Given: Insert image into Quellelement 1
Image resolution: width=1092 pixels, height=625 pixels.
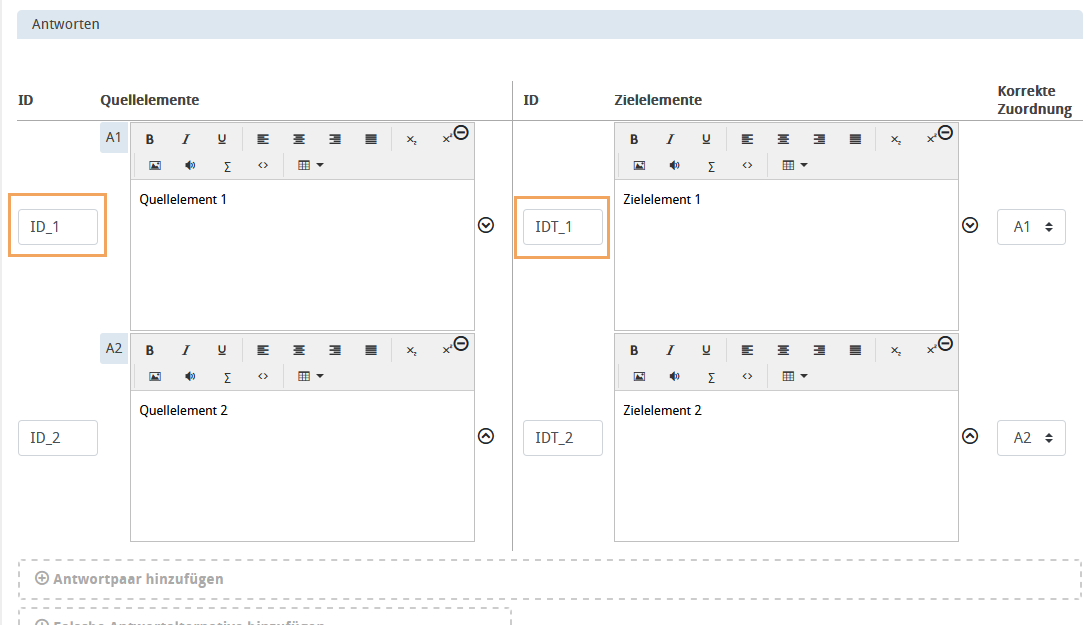Looking at the screenshot, I should (x=155, y=165).
